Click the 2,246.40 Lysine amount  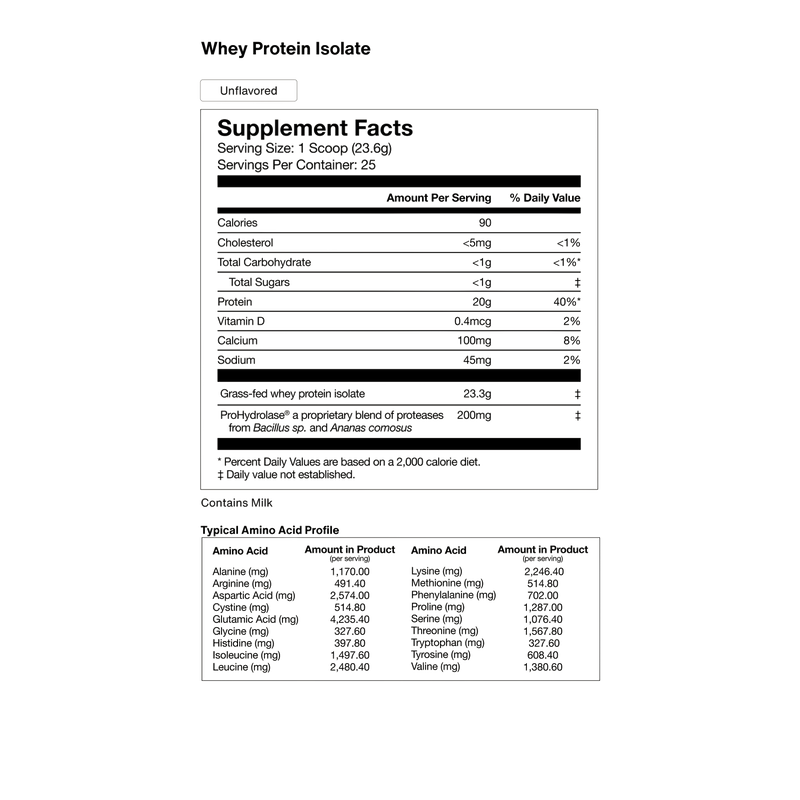click(x=544, y=572)
